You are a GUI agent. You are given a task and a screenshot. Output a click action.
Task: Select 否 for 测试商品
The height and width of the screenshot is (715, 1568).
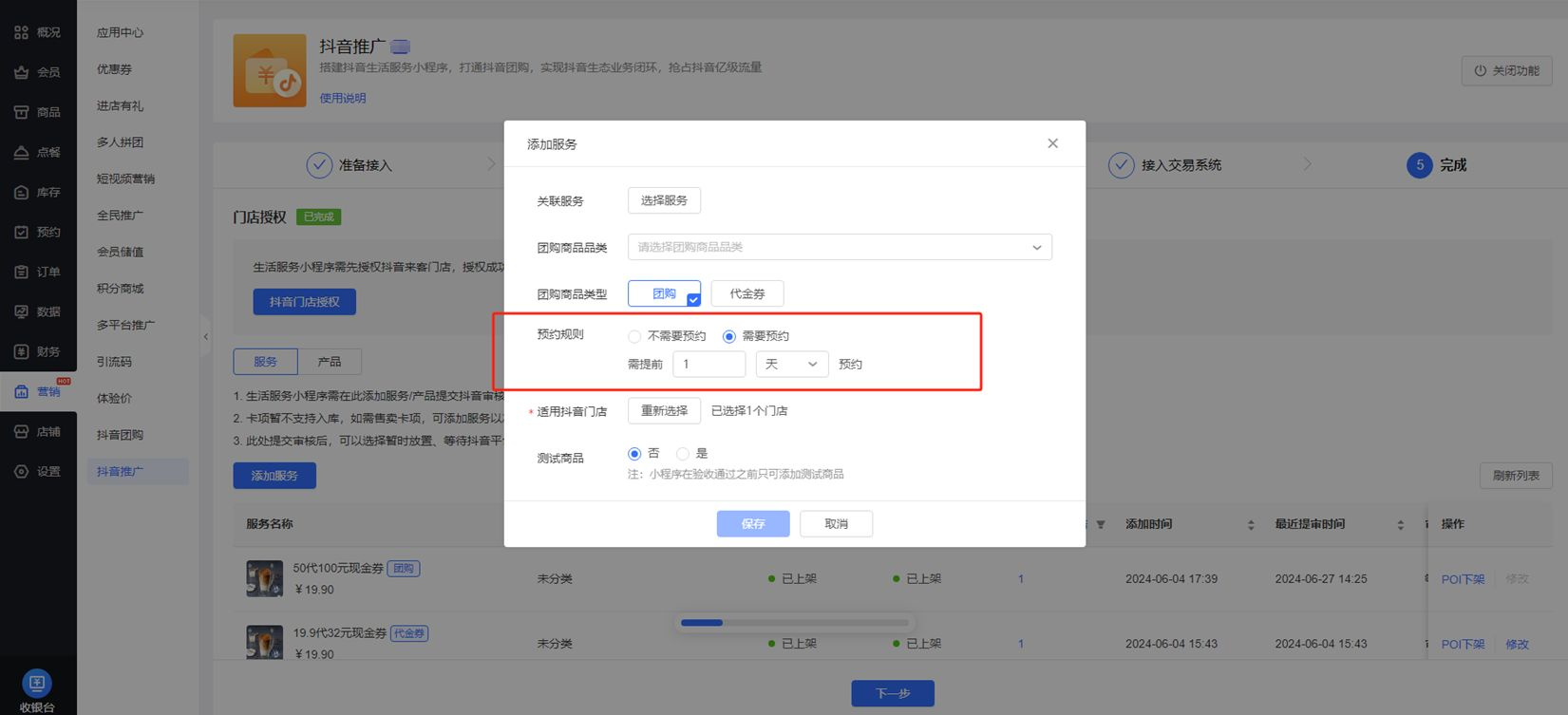(634, 454)
